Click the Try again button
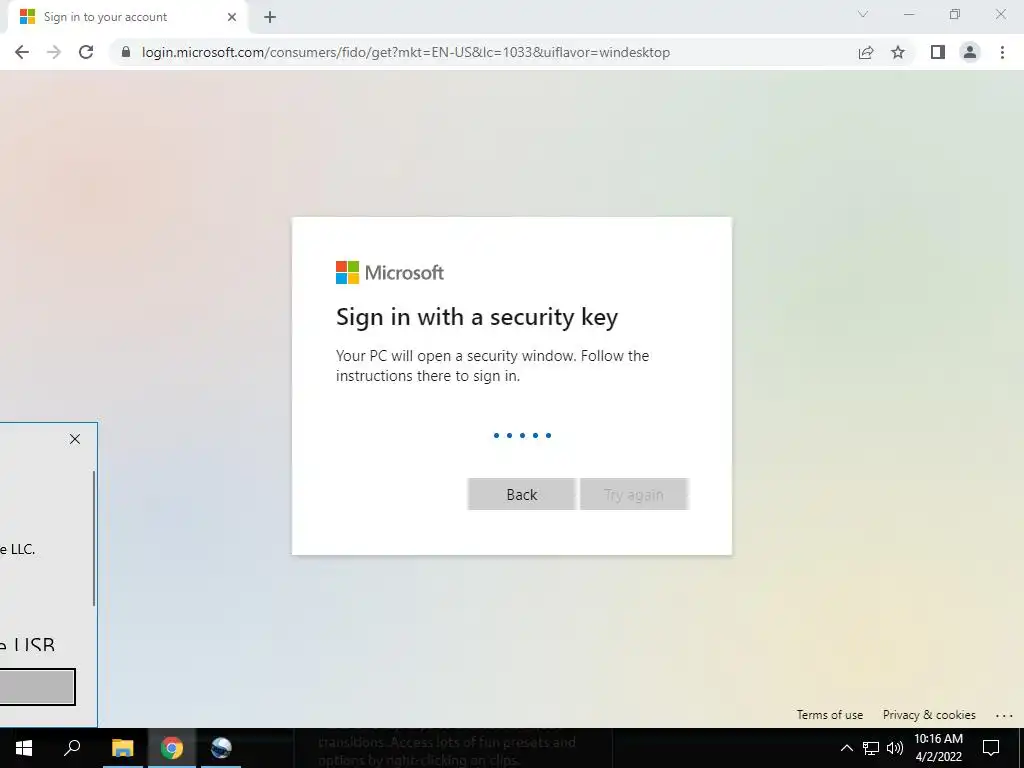 coord(634,494)
